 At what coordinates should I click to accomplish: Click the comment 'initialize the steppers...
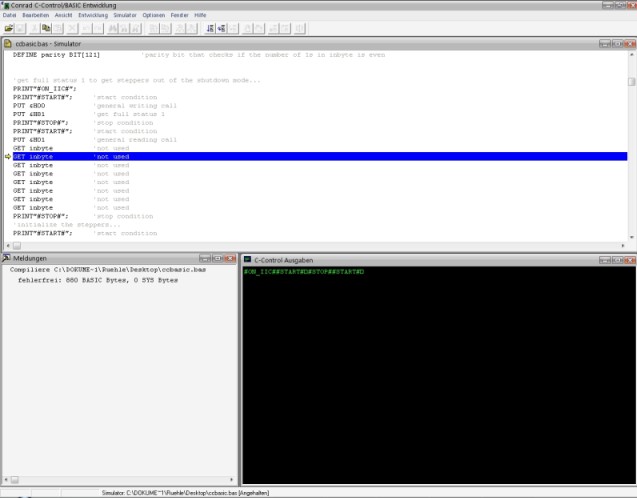[67, 225]
